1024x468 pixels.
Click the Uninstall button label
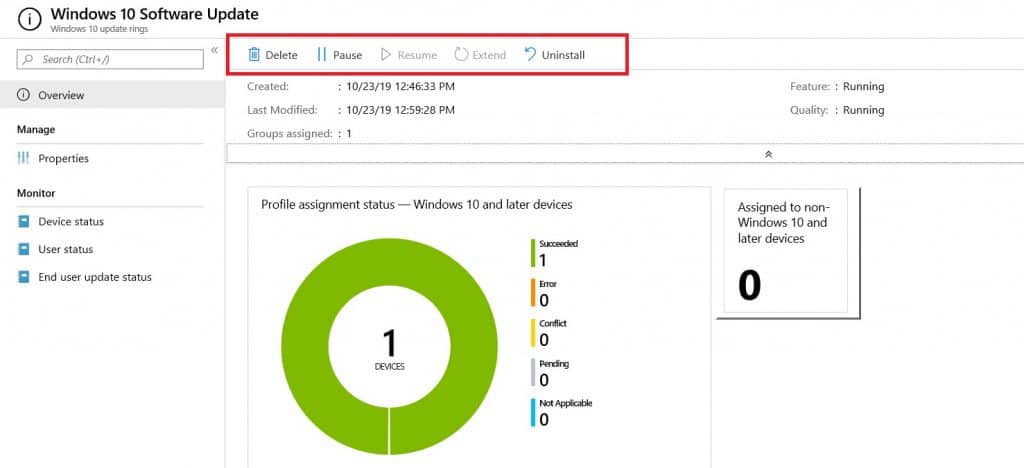coord(564,55)
